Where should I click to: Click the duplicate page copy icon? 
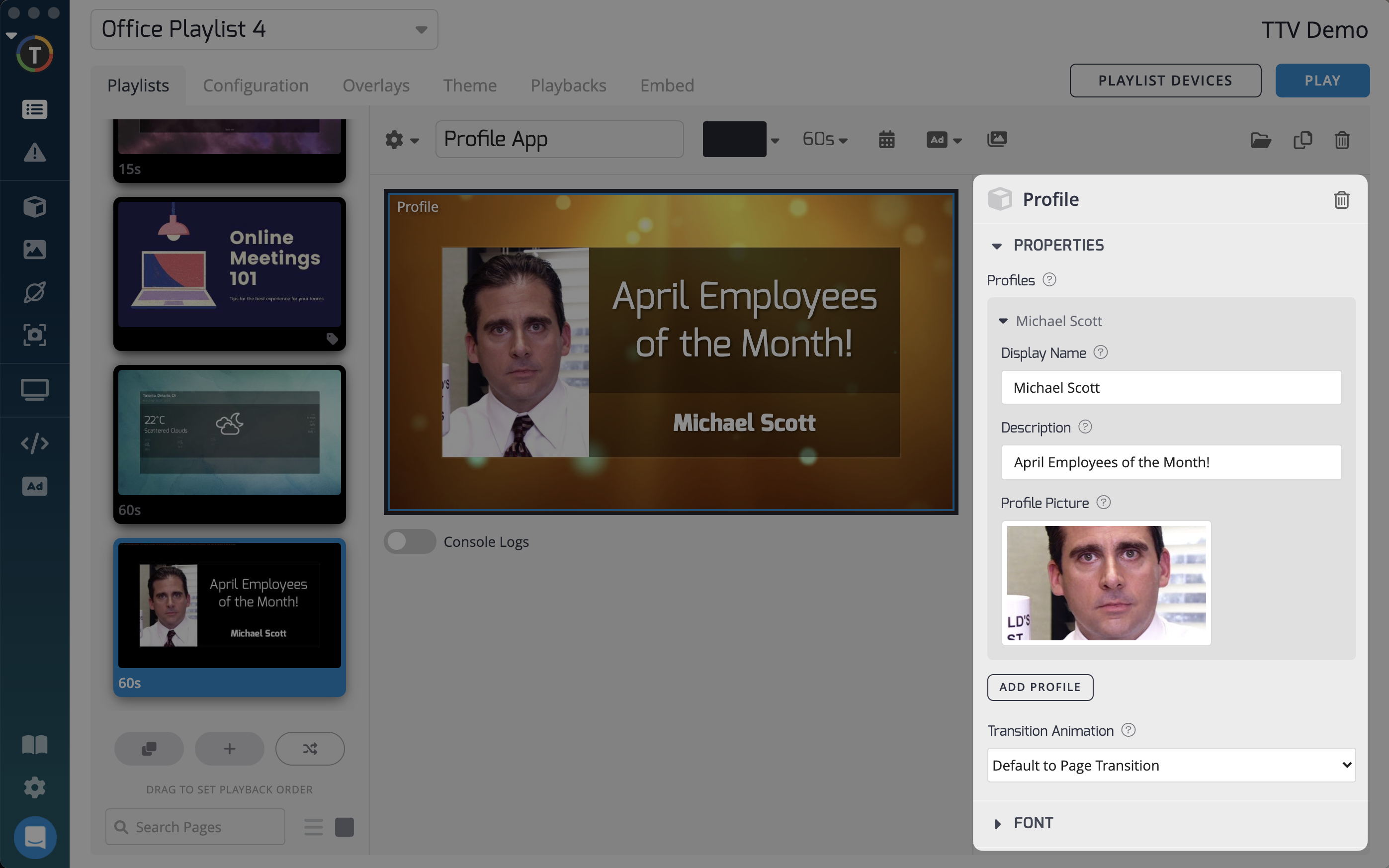tap(1302, 140)
